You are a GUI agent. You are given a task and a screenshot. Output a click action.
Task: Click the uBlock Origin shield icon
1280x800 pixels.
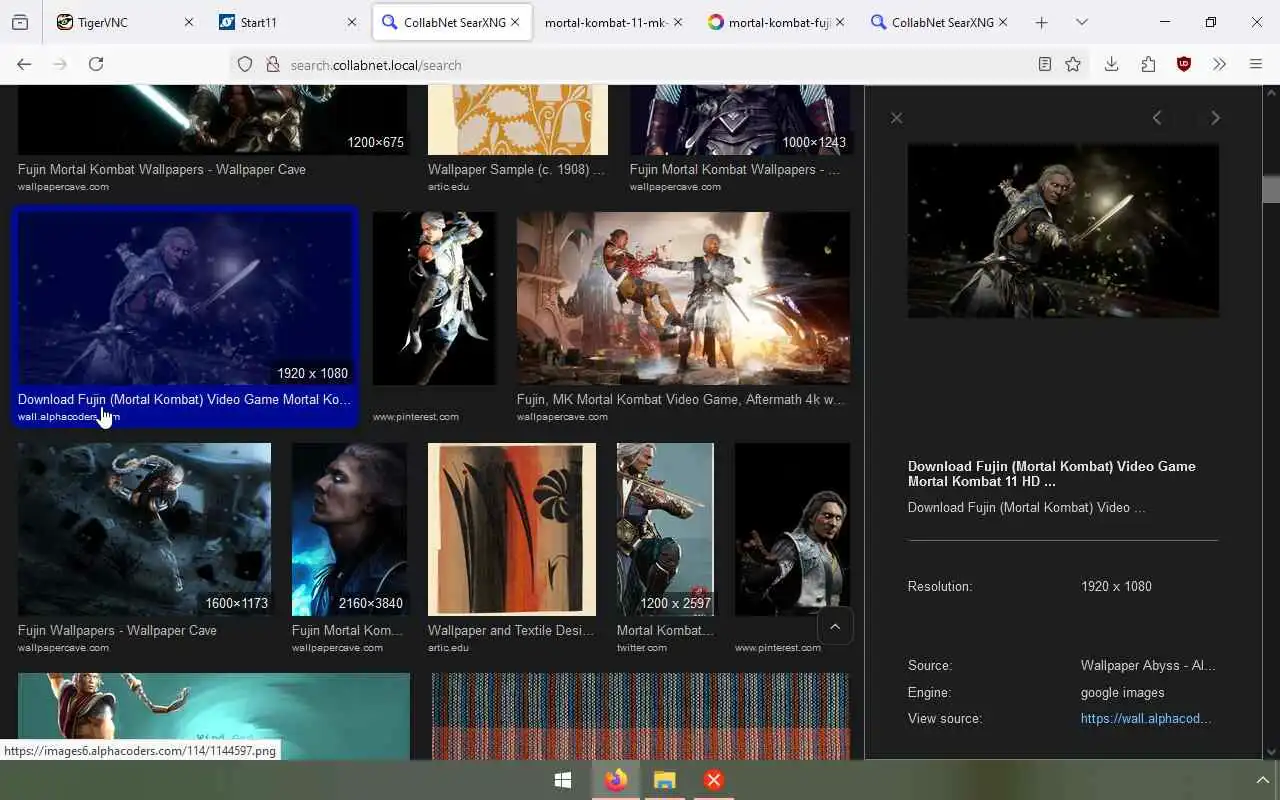[x=1184, y=64]
